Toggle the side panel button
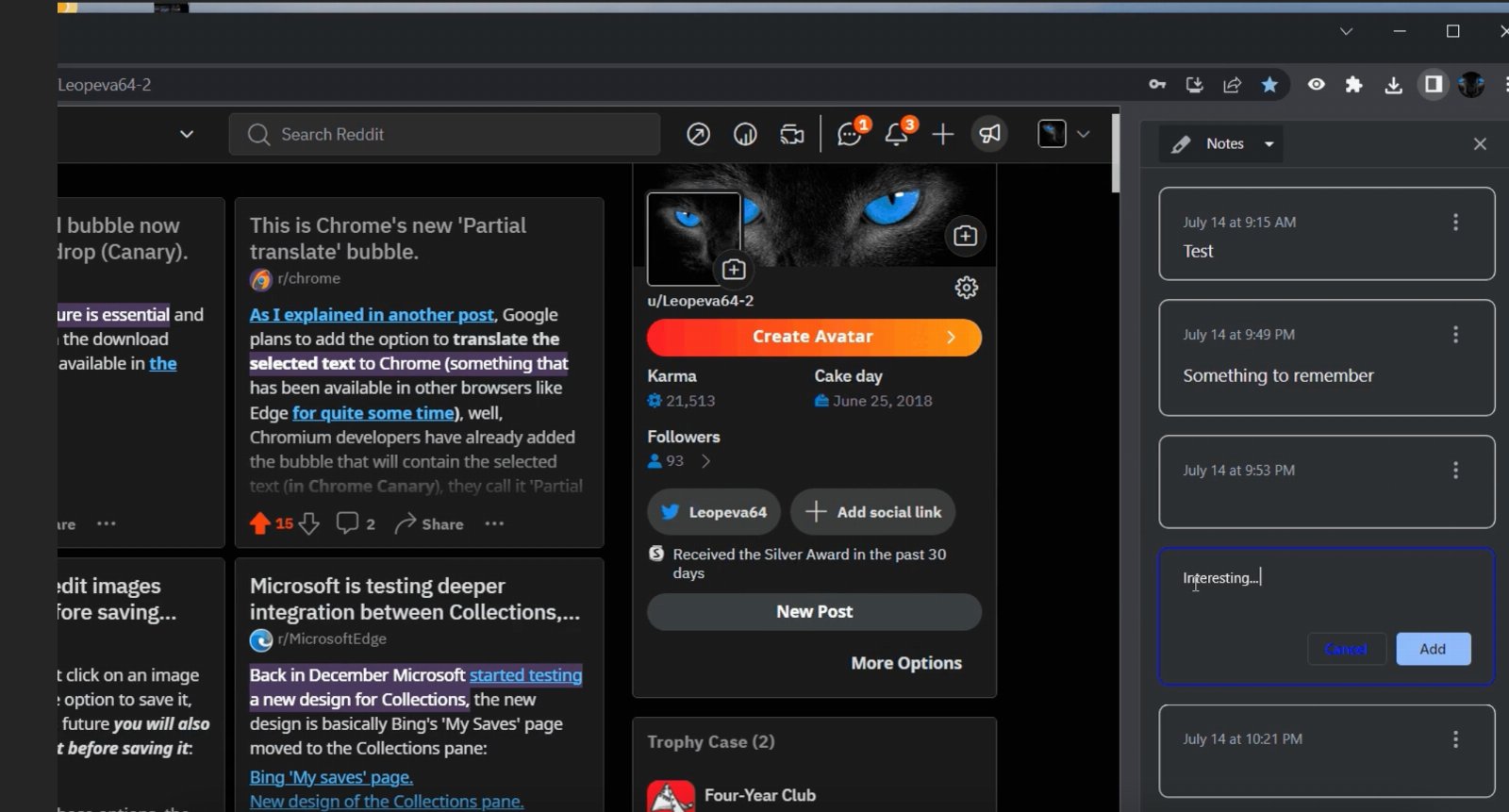 tap(1433, 85)
